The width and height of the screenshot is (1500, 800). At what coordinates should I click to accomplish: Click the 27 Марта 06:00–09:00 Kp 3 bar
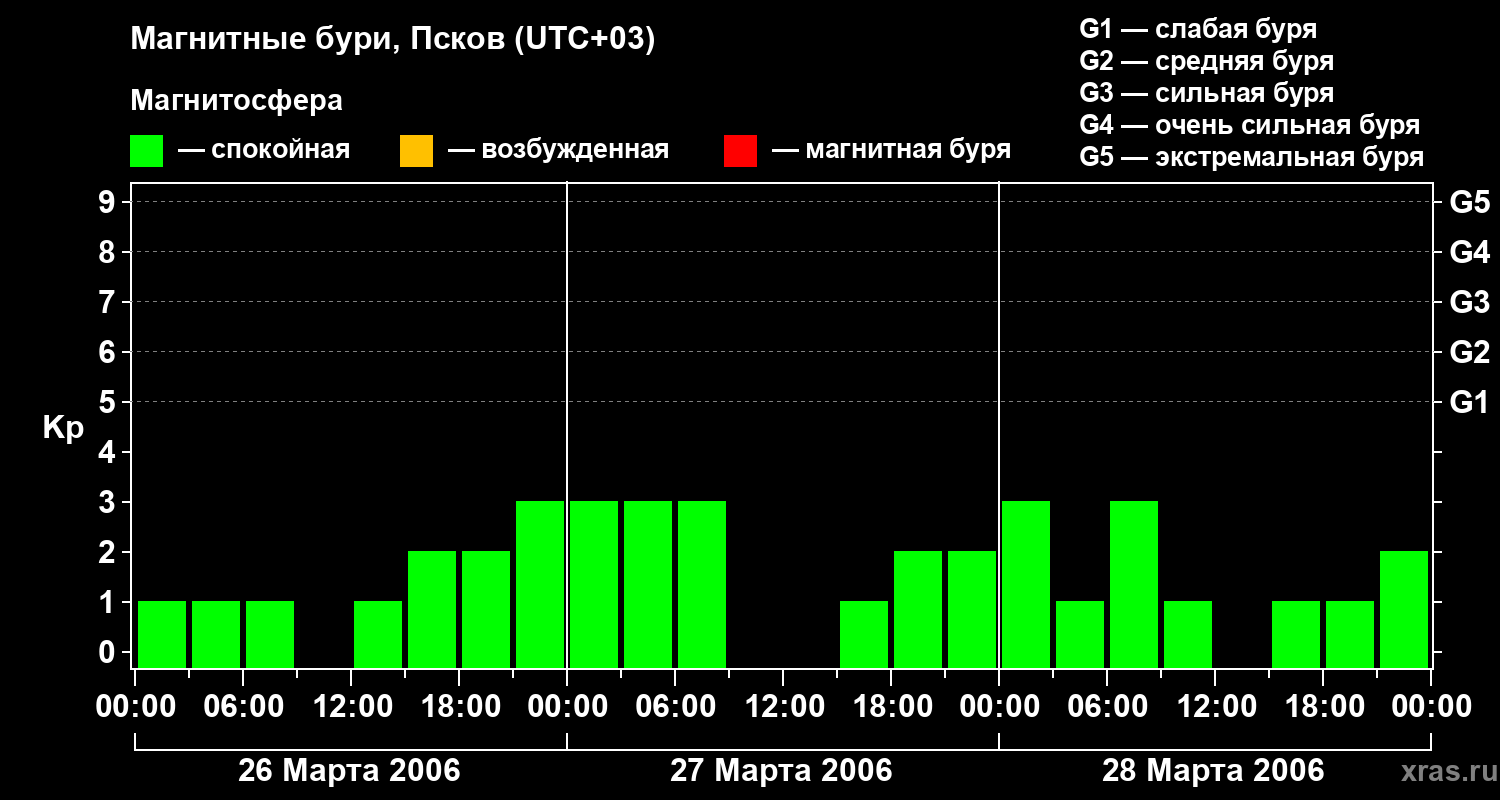[702, 584]
